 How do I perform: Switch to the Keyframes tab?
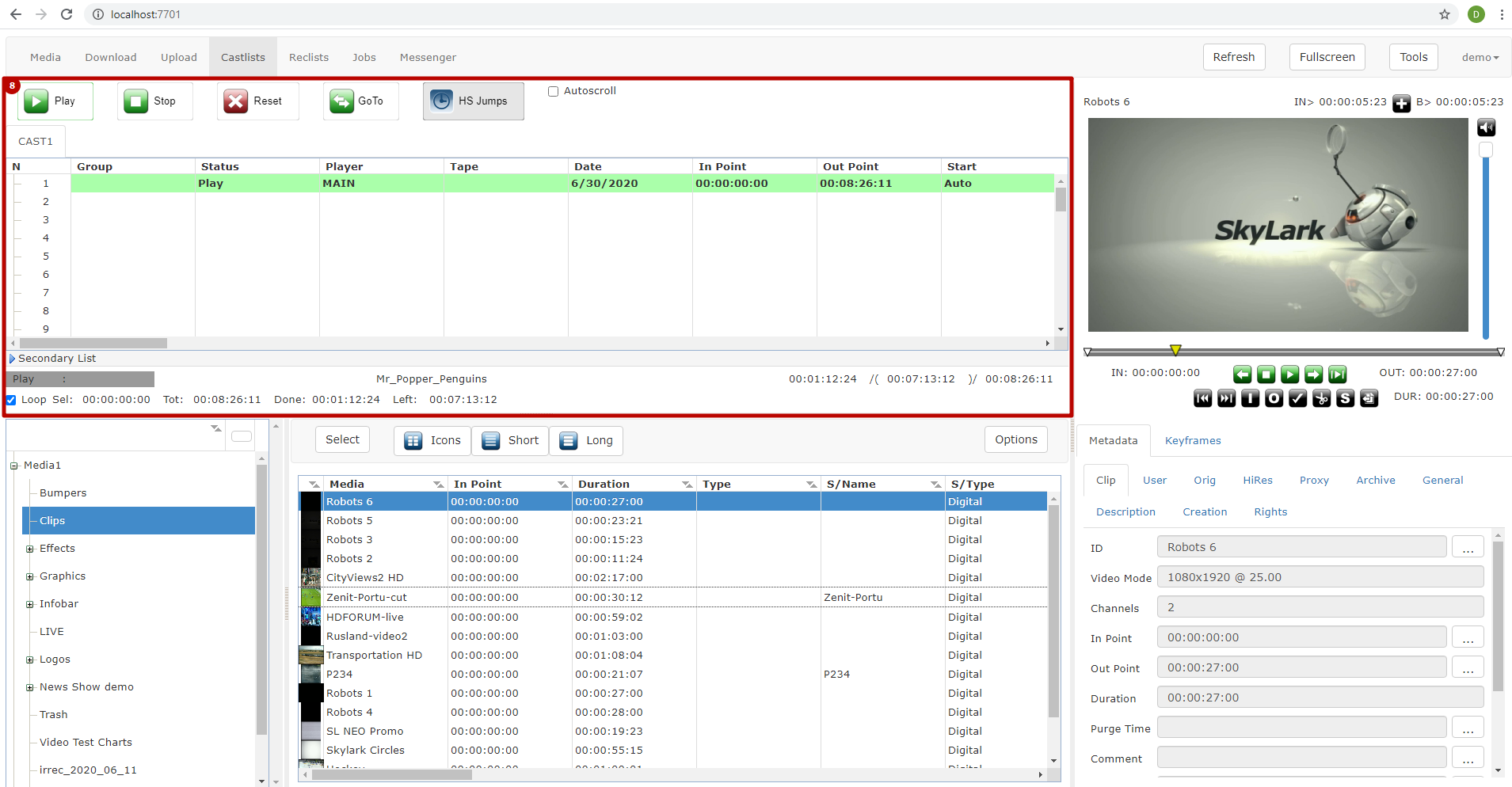(x=1193, y=441)
